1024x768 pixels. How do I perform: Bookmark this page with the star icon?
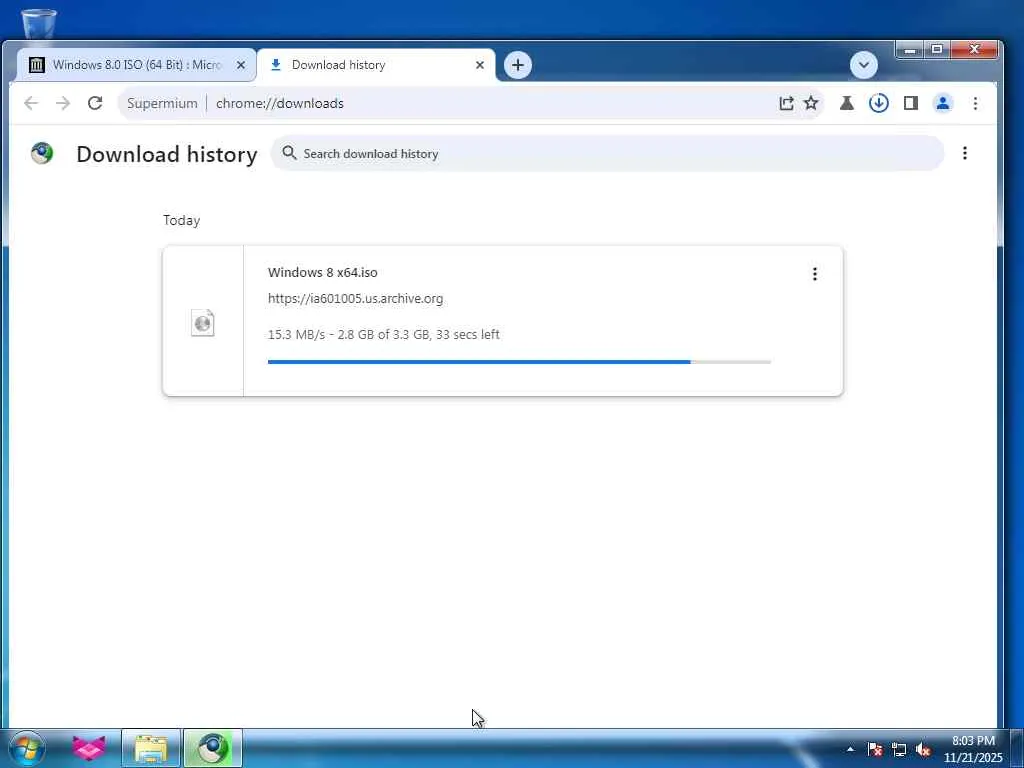coord(811,103)
